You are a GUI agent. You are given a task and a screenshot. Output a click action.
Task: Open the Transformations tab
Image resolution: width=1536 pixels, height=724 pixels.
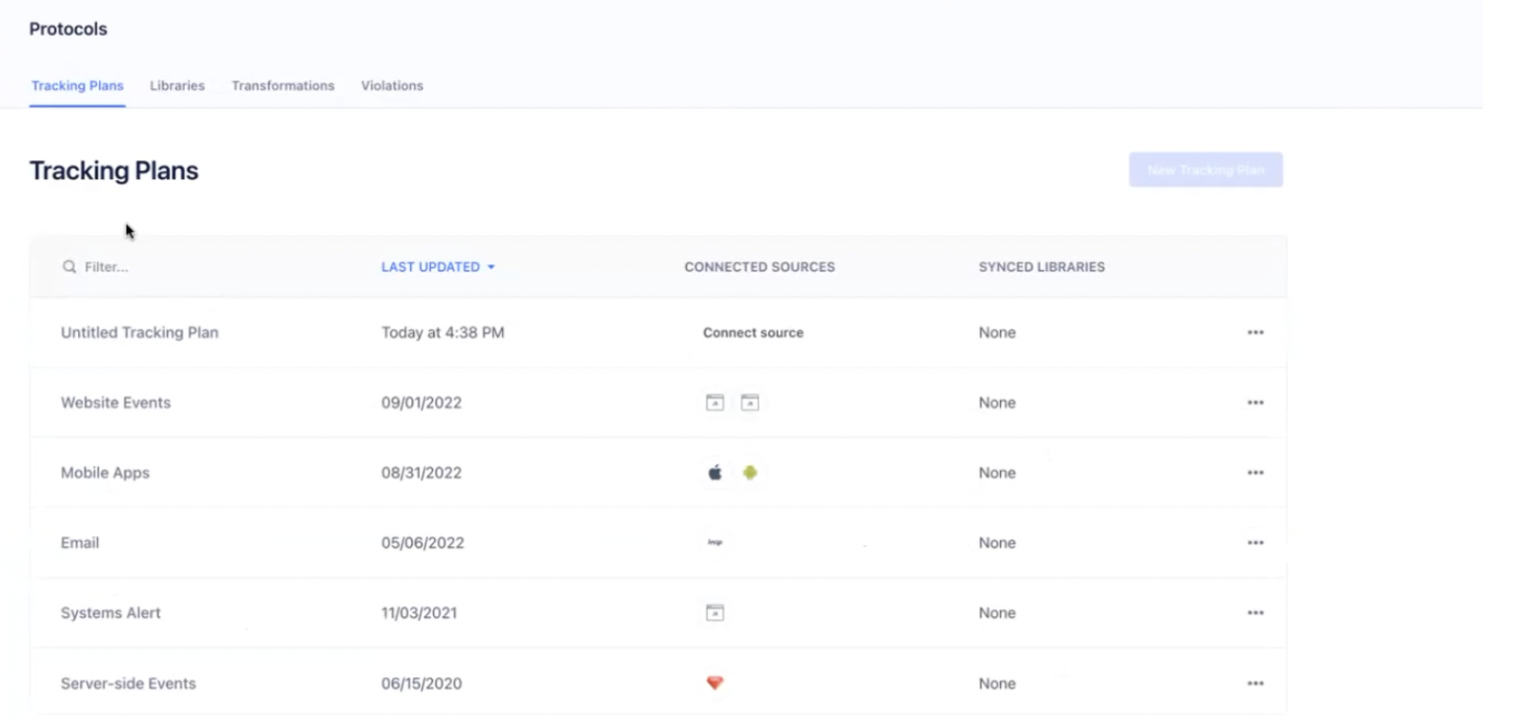283,86
